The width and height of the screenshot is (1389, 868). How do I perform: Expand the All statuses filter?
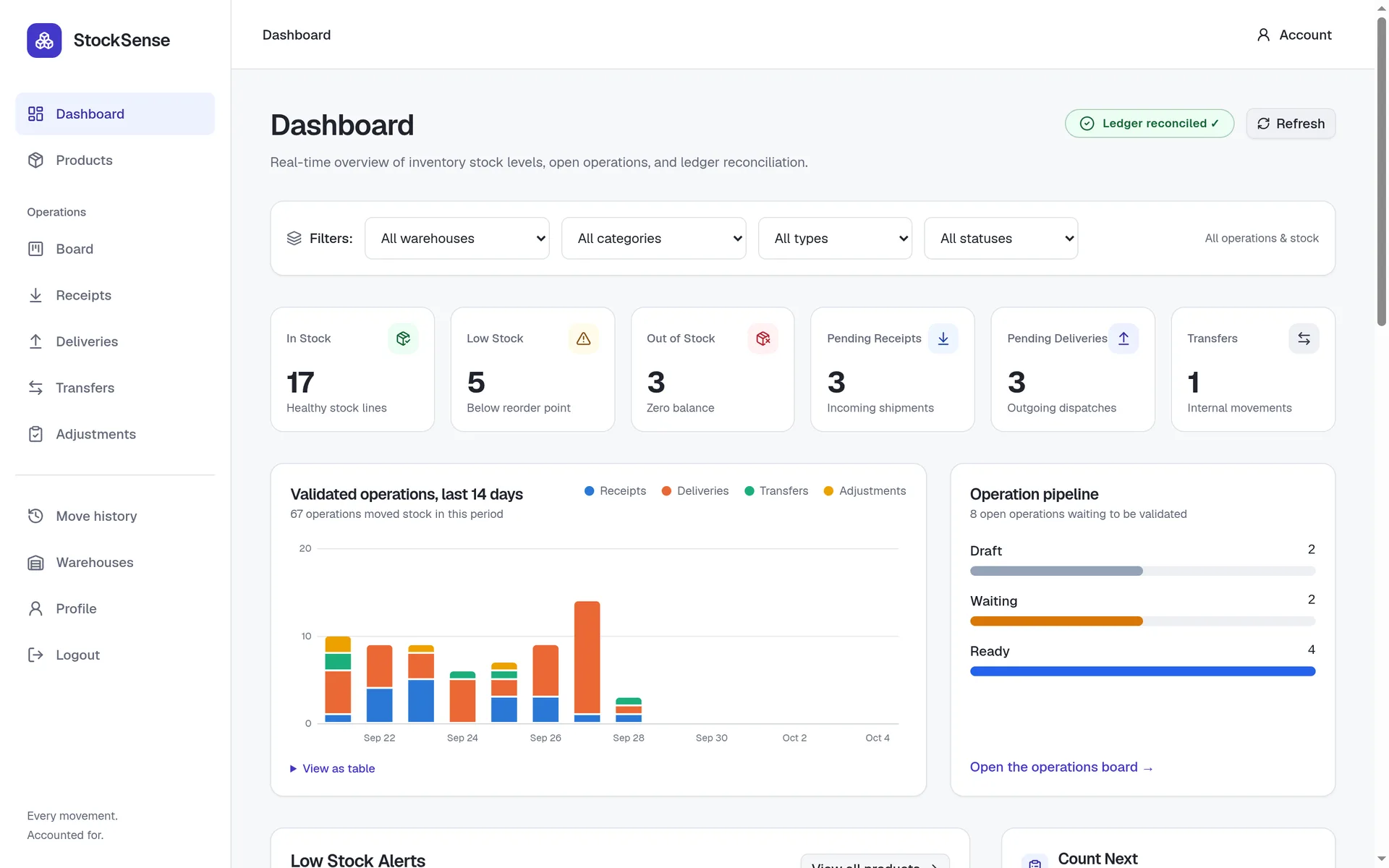(1001, 238)
